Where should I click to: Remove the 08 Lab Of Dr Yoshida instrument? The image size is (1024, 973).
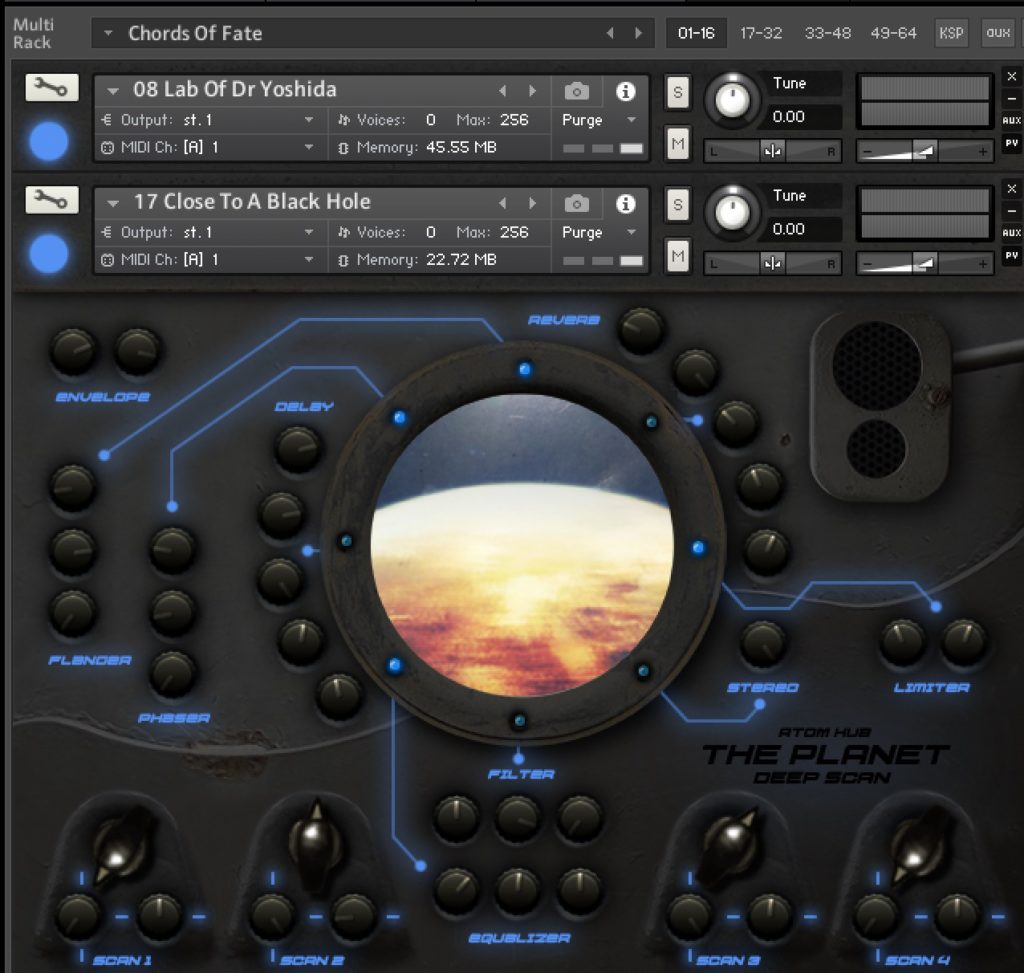[x=1012, y=76]
